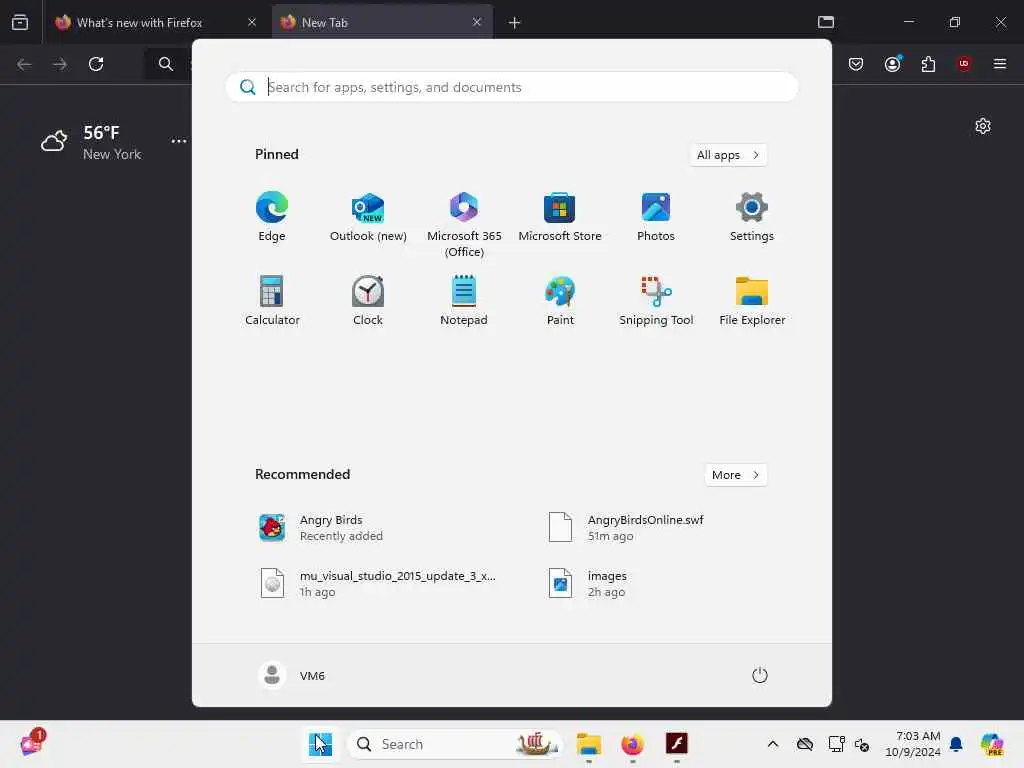This screenshot has width=1024, height=768.
Task: Select the New Tab tab in Firefox
Action: pyautogui.click(x=381, y=22)
